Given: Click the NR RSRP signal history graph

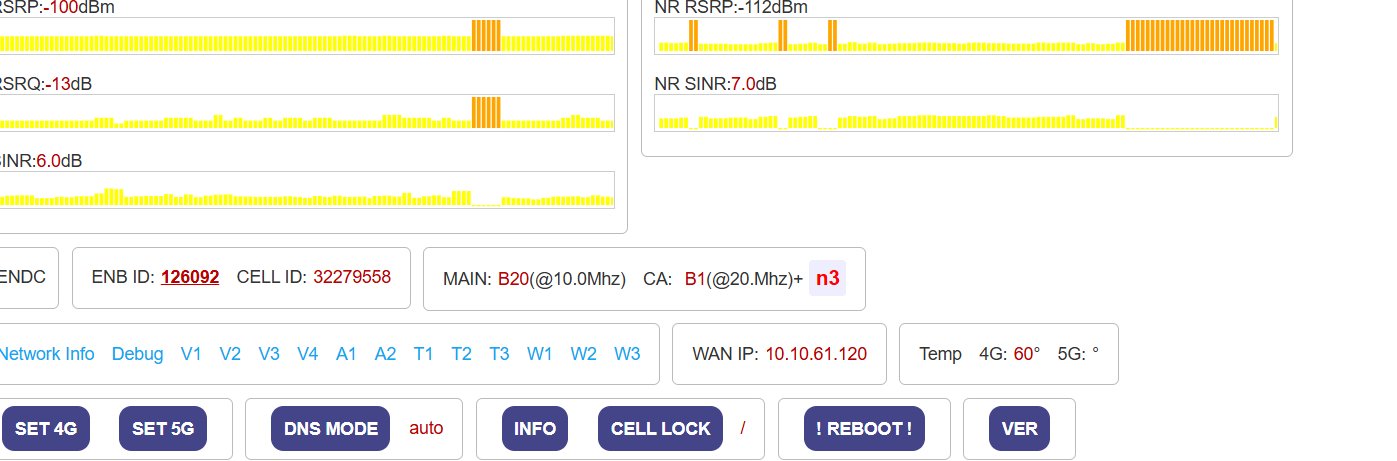Looking at the screenshot, I should (966, 35).
